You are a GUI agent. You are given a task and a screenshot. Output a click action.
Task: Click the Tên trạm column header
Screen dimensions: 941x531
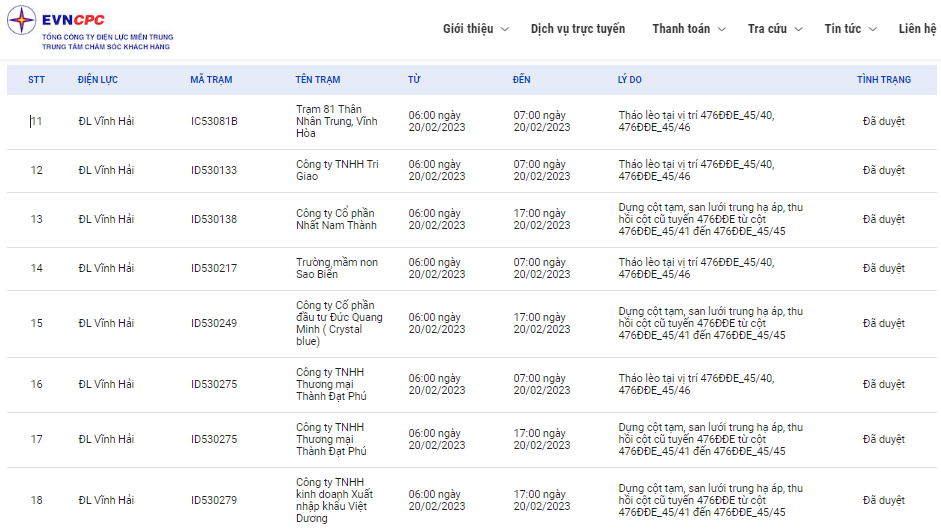click(x=318, y=80)
